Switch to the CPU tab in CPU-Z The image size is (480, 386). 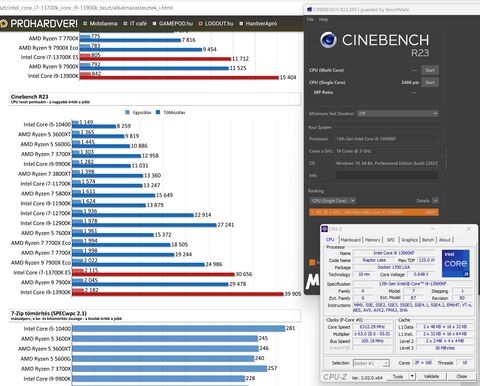[x=330, y=240]
